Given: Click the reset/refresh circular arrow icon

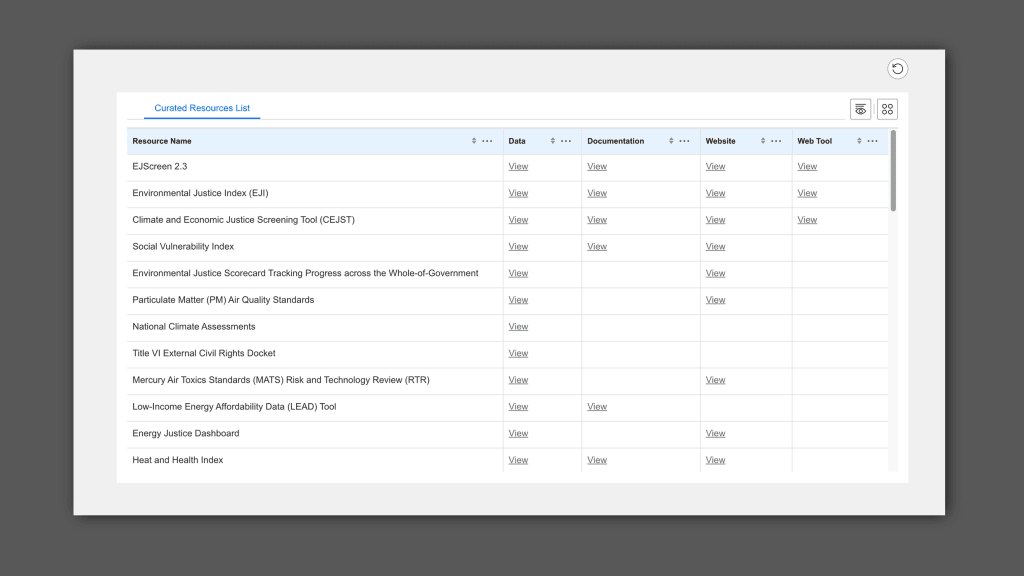Looking at the screenshot, I should tap(897, 69).
